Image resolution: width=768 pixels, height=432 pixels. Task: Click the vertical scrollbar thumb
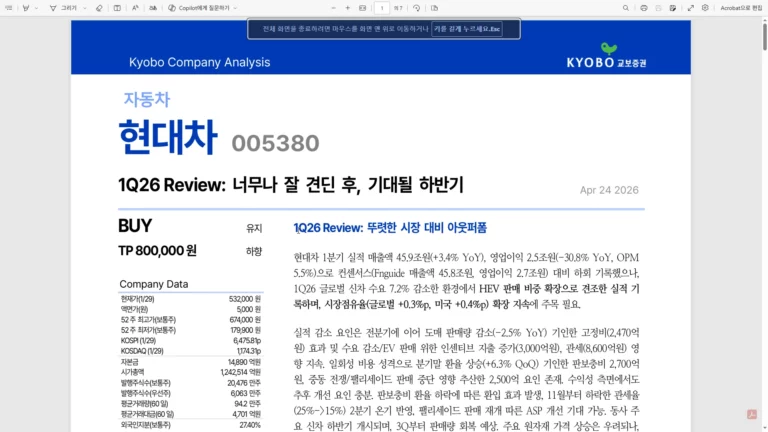(x=764, y=35)
